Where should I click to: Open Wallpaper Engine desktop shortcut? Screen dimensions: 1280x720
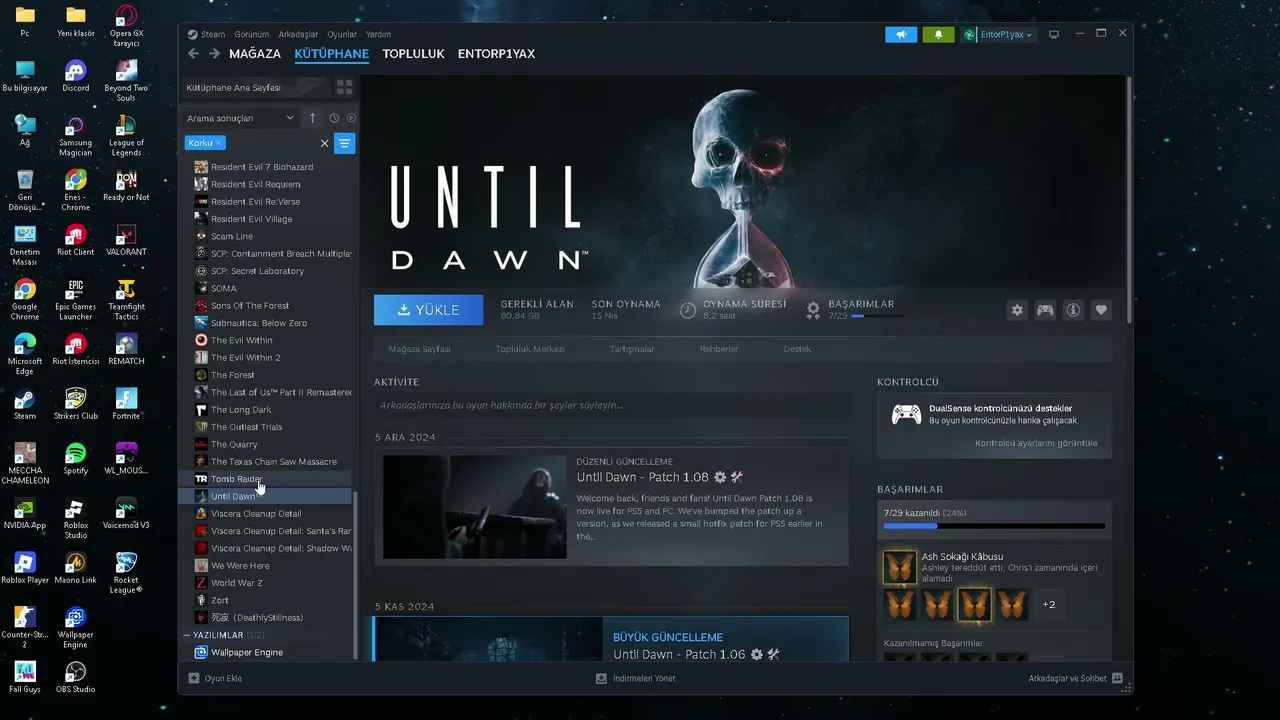pos(75,627)
